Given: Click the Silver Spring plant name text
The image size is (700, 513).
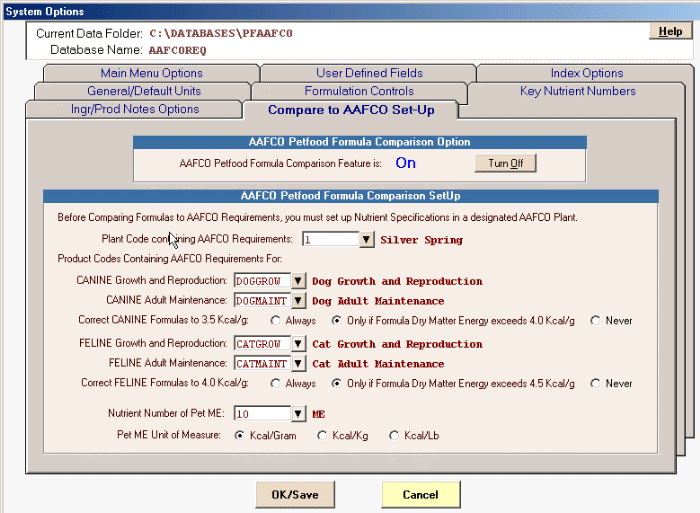Looking at the screenshot, I should pos(421,240).
